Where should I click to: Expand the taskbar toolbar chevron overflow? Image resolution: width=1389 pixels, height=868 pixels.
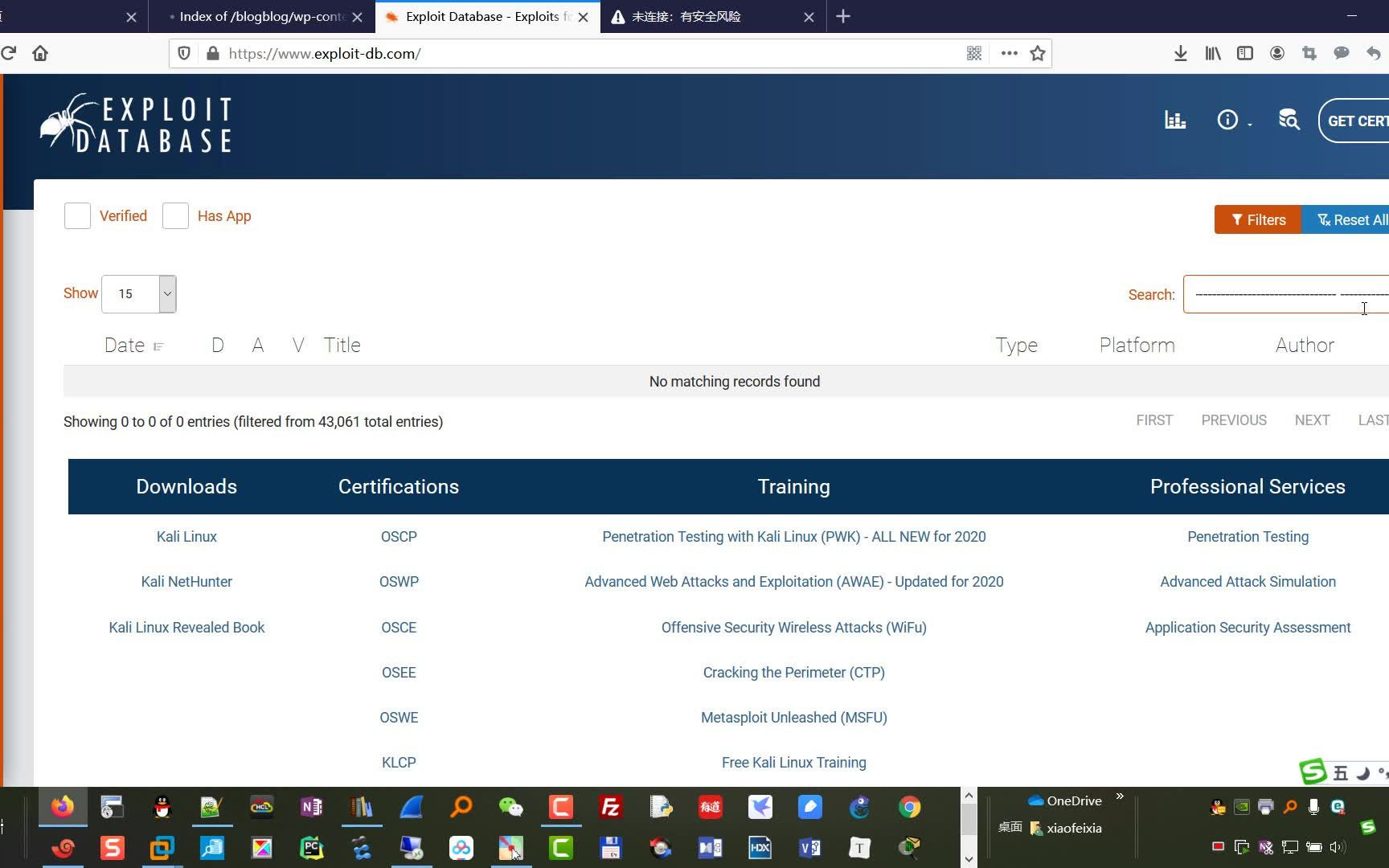[x=1120, y=796]
